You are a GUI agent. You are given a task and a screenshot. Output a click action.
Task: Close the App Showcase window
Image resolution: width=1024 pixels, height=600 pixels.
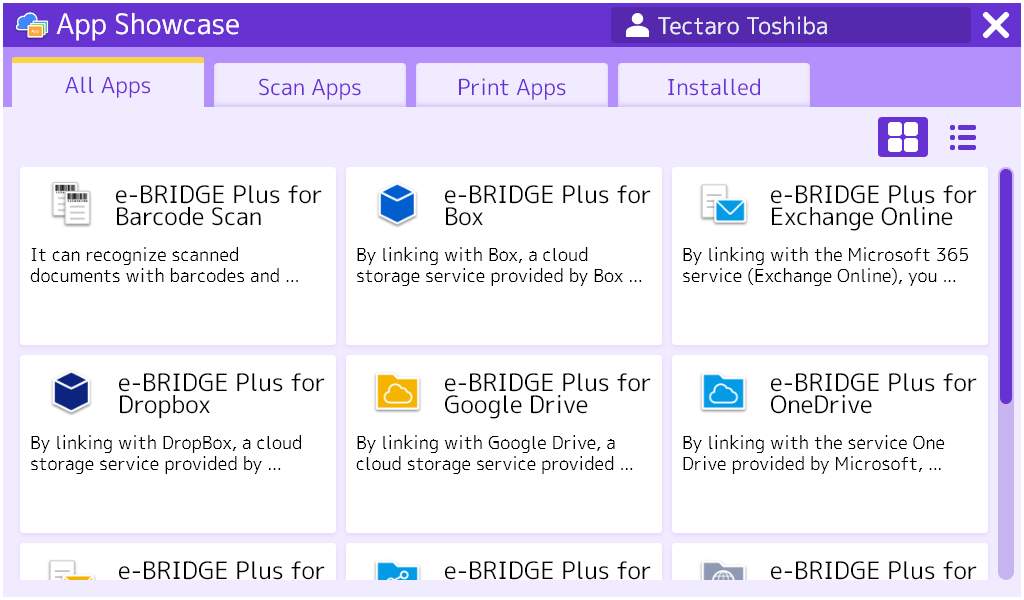click(996, 26)
